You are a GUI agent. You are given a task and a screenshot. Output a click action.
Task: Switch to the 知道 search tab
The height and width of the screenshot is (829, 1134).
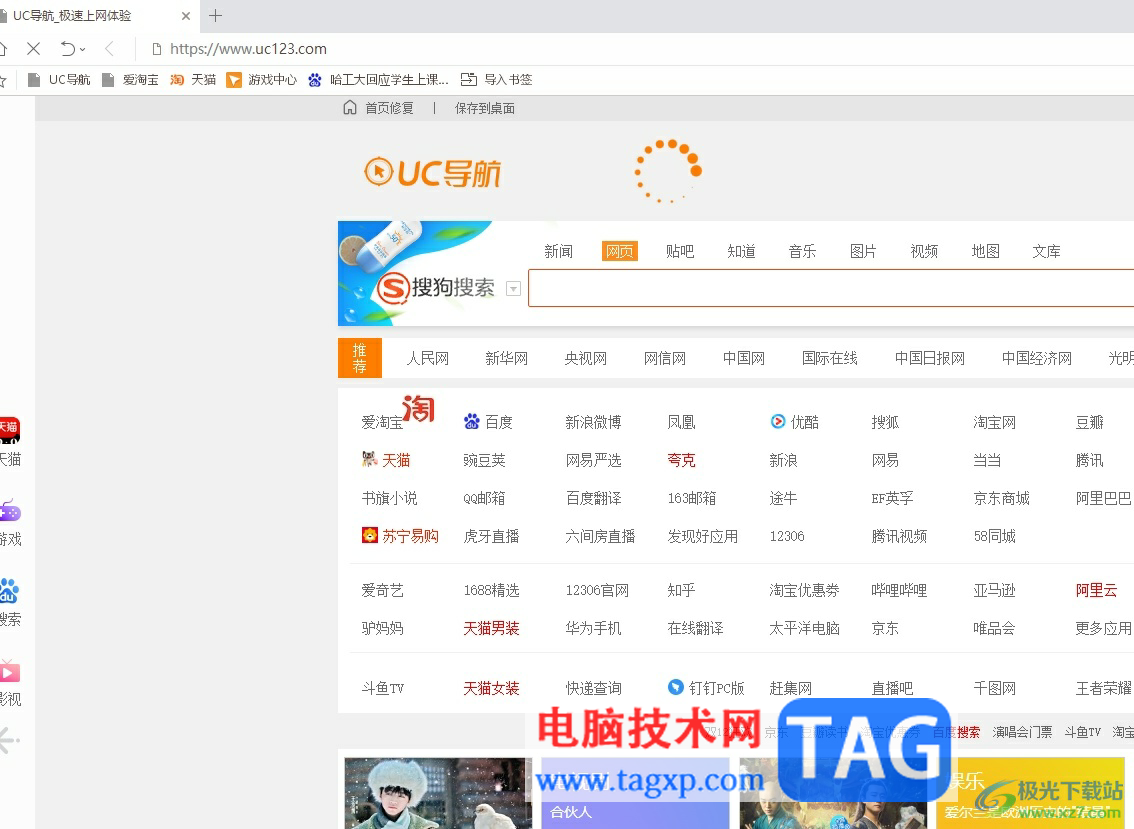coord(741,251)
